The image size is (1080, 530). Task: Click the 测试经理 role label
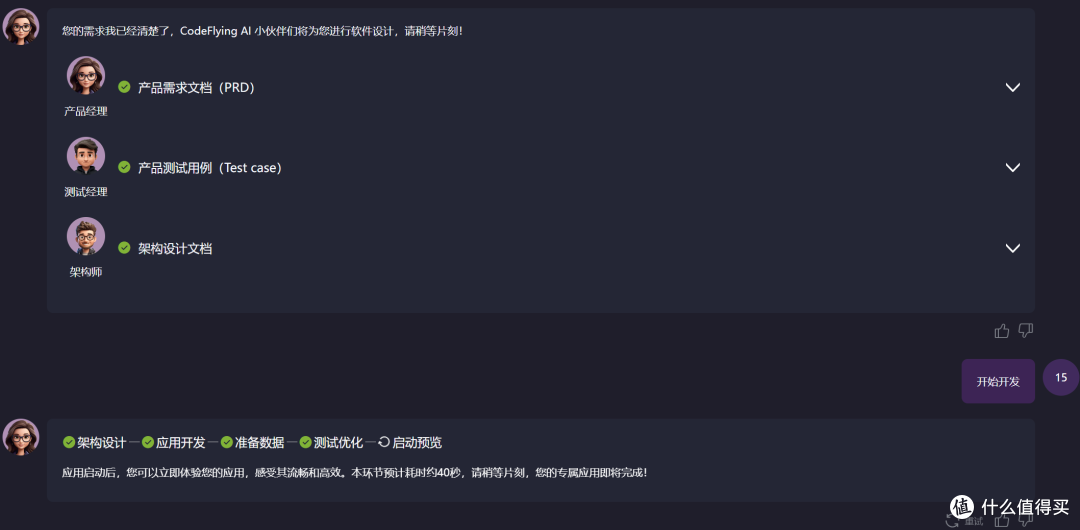[86, 192]
